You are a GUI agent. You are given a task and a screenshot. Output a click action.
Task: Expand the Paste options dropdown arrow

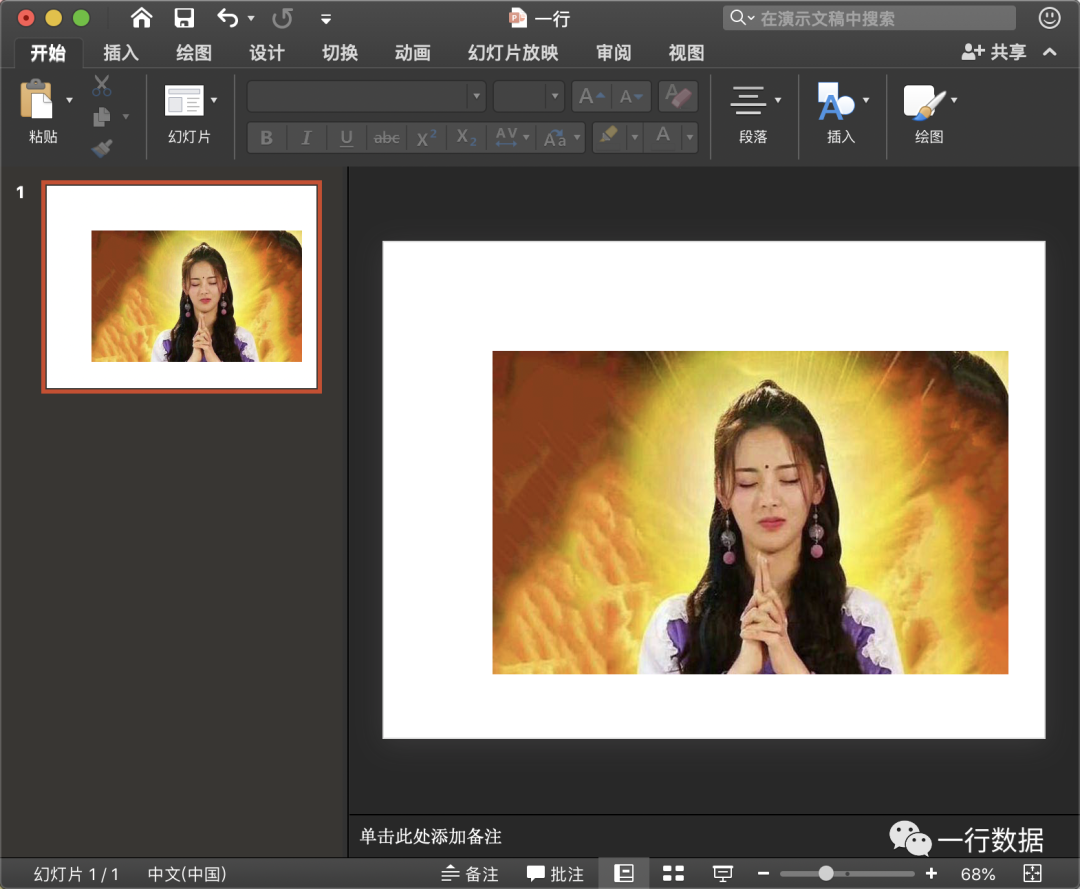coord(70,101)
